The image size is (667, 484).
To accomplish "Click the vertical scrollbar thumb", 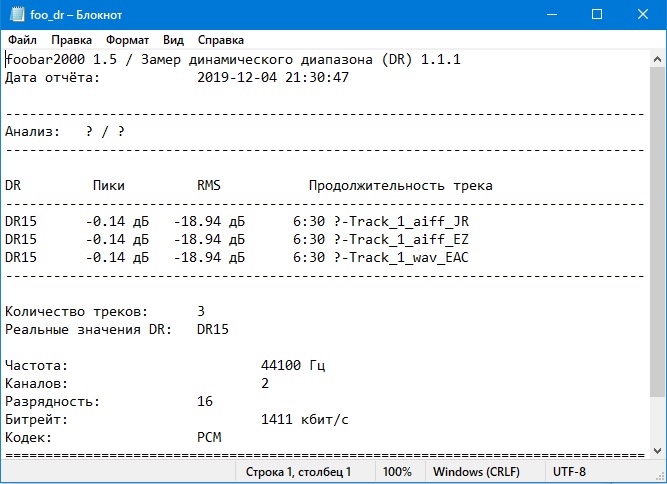I will coord(657,232).
